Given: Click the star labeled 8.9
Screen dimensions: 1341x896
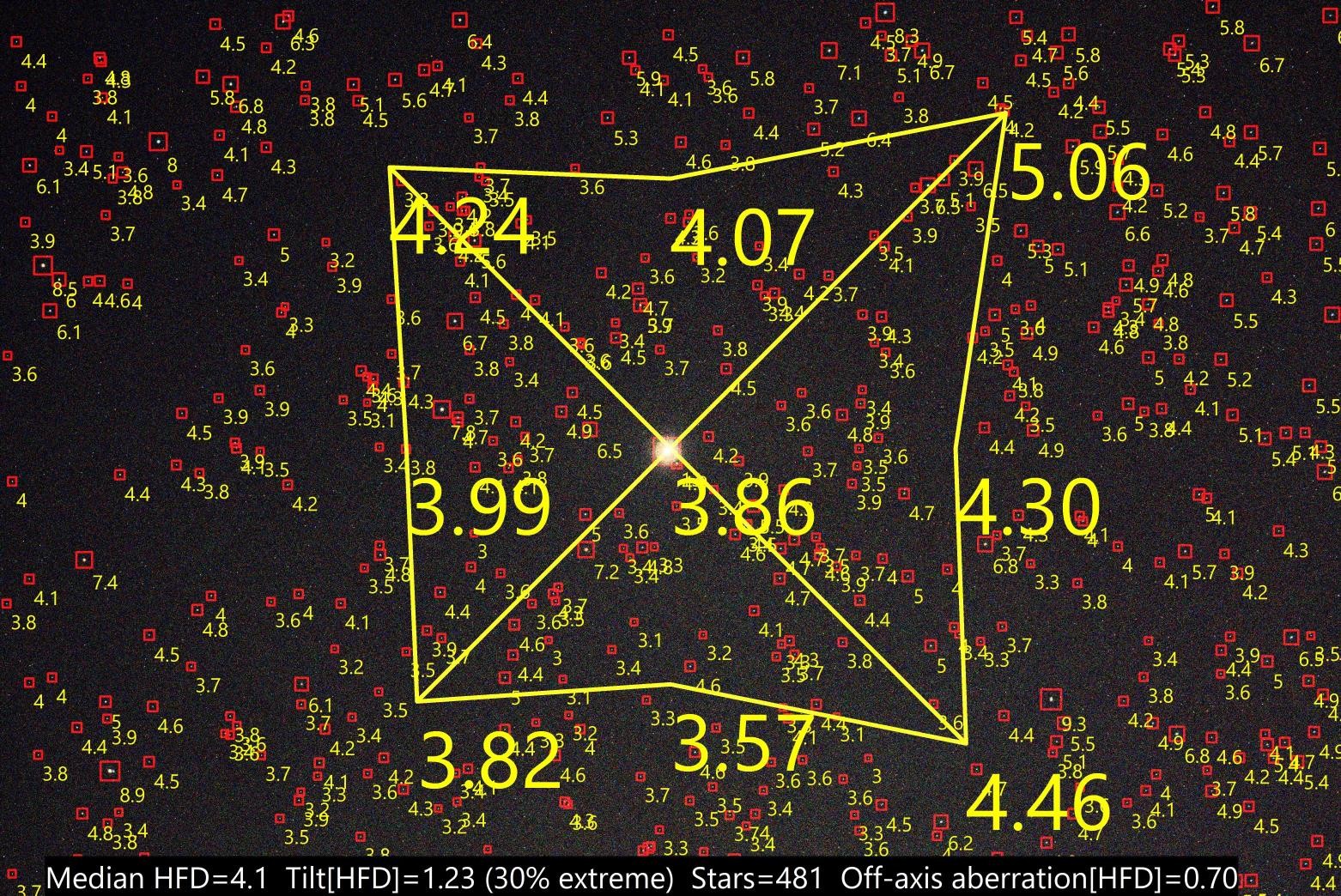Looking at the screenshot, I should [109, 770].
